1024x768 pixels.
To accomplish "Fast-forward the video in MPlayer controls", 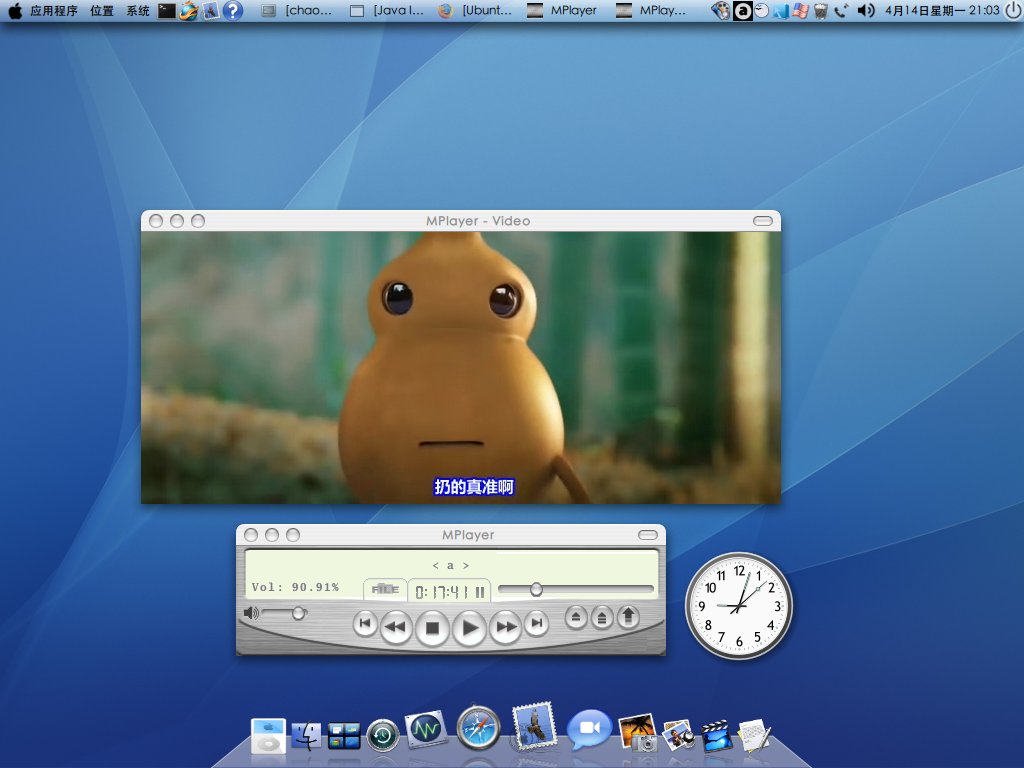I will point(505,628).
